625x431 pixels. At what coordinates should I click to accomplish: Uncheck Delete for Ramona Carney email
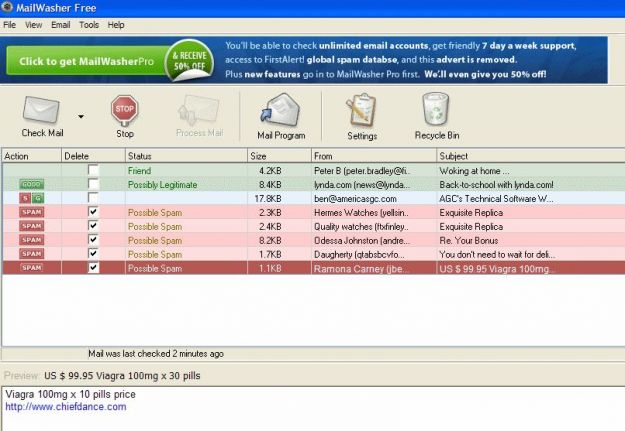pyautogui.click(x=93, y=268)
